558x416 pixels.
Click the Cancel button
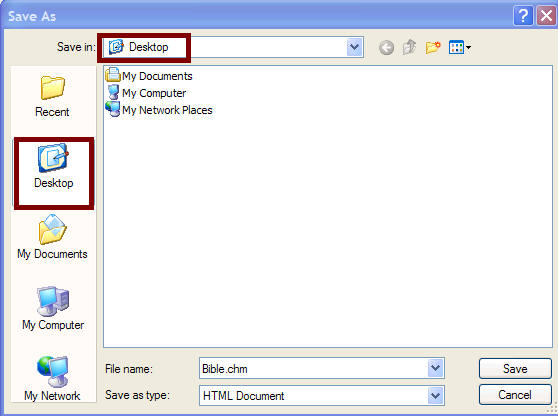[x=515, y=395]
